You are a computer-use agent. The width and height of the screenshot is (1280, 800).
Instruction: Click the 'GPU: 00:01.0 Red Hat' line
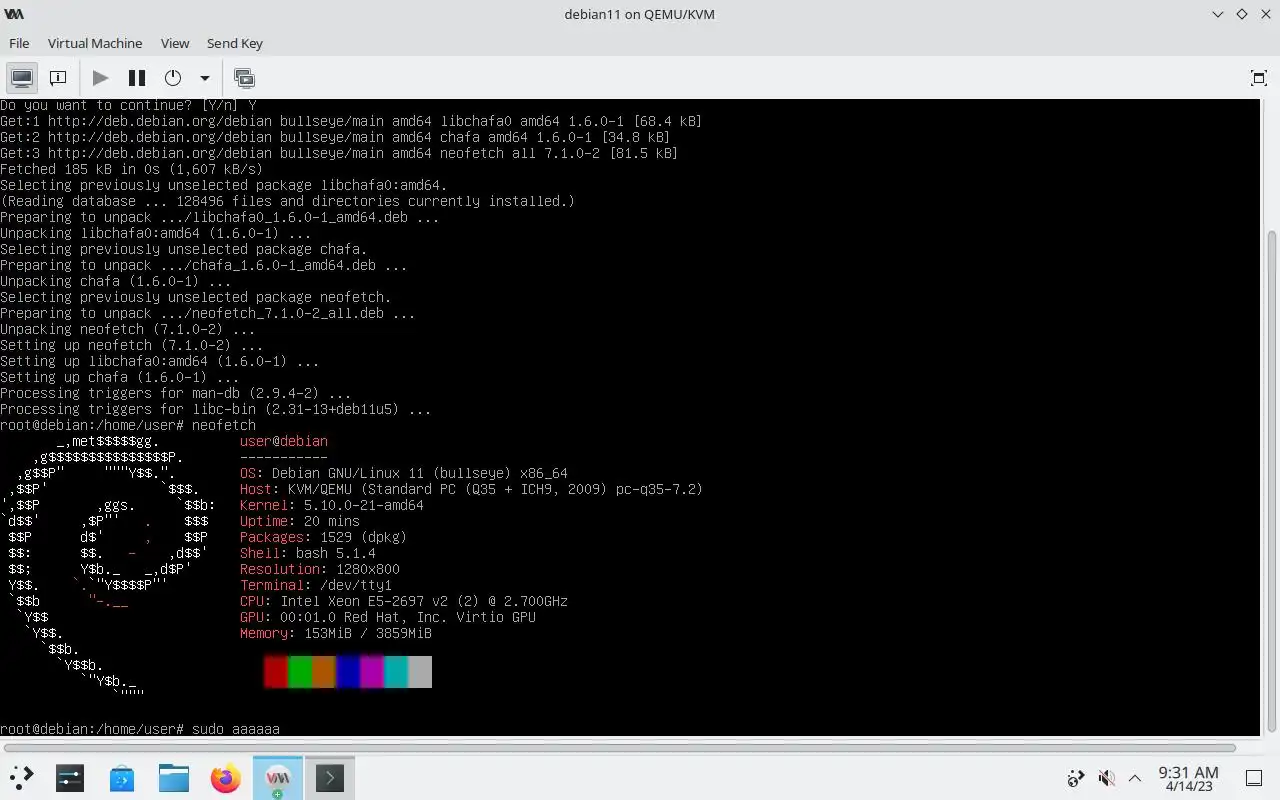[388, 617]
